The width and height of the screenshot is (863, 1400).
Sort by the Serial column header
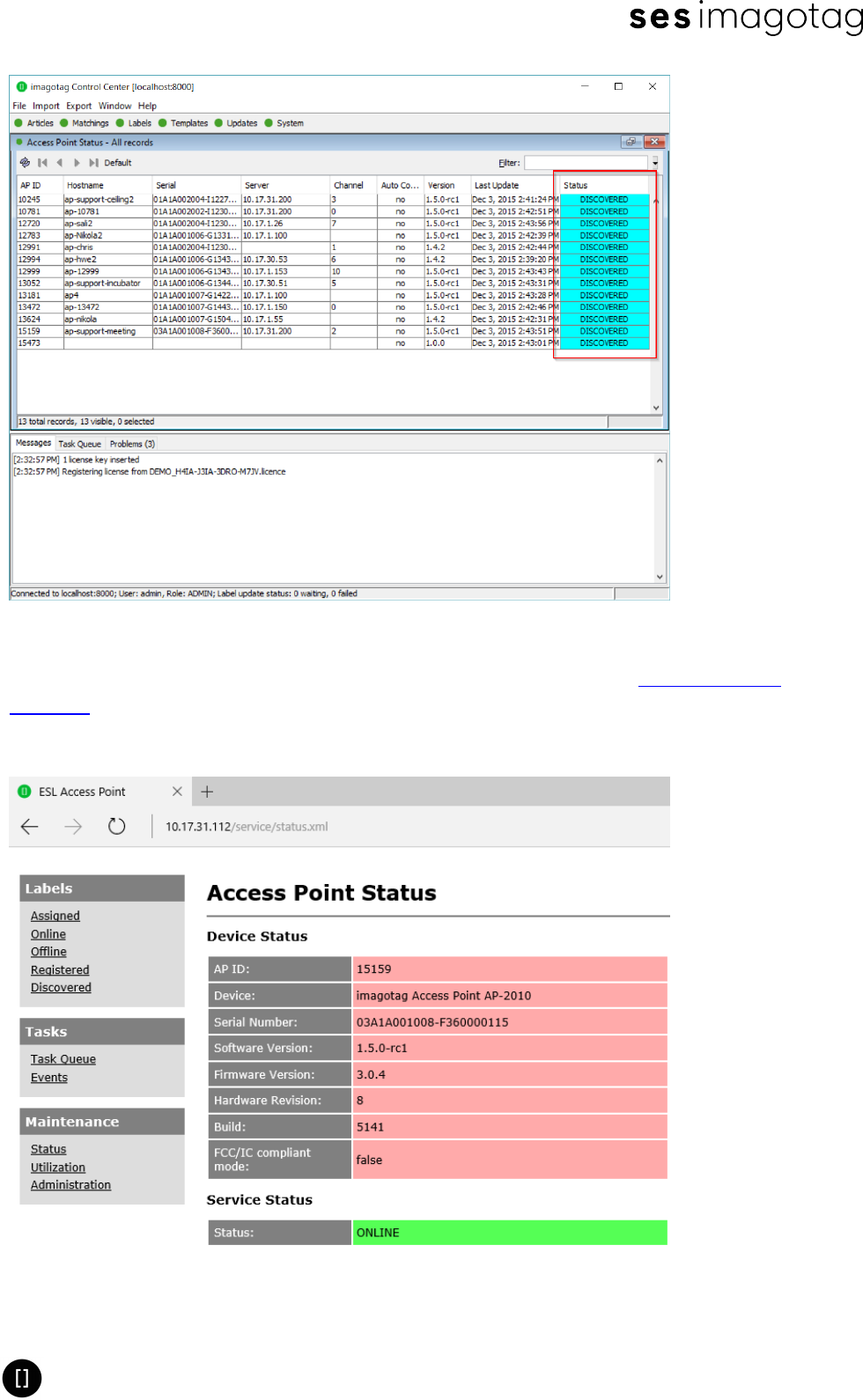point(197,186)
